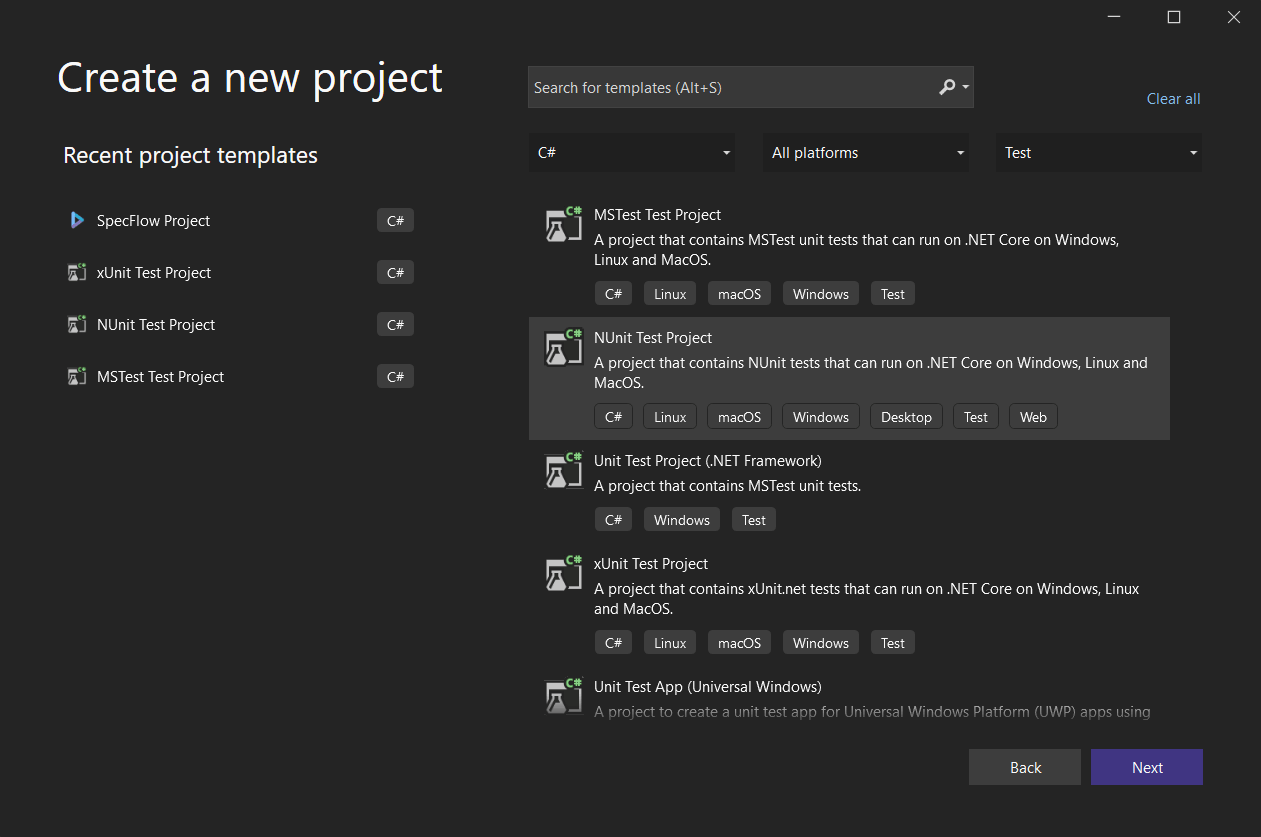Click the Next button
This screenshot has width=1261, height=837.
[x=1146, y=767]
